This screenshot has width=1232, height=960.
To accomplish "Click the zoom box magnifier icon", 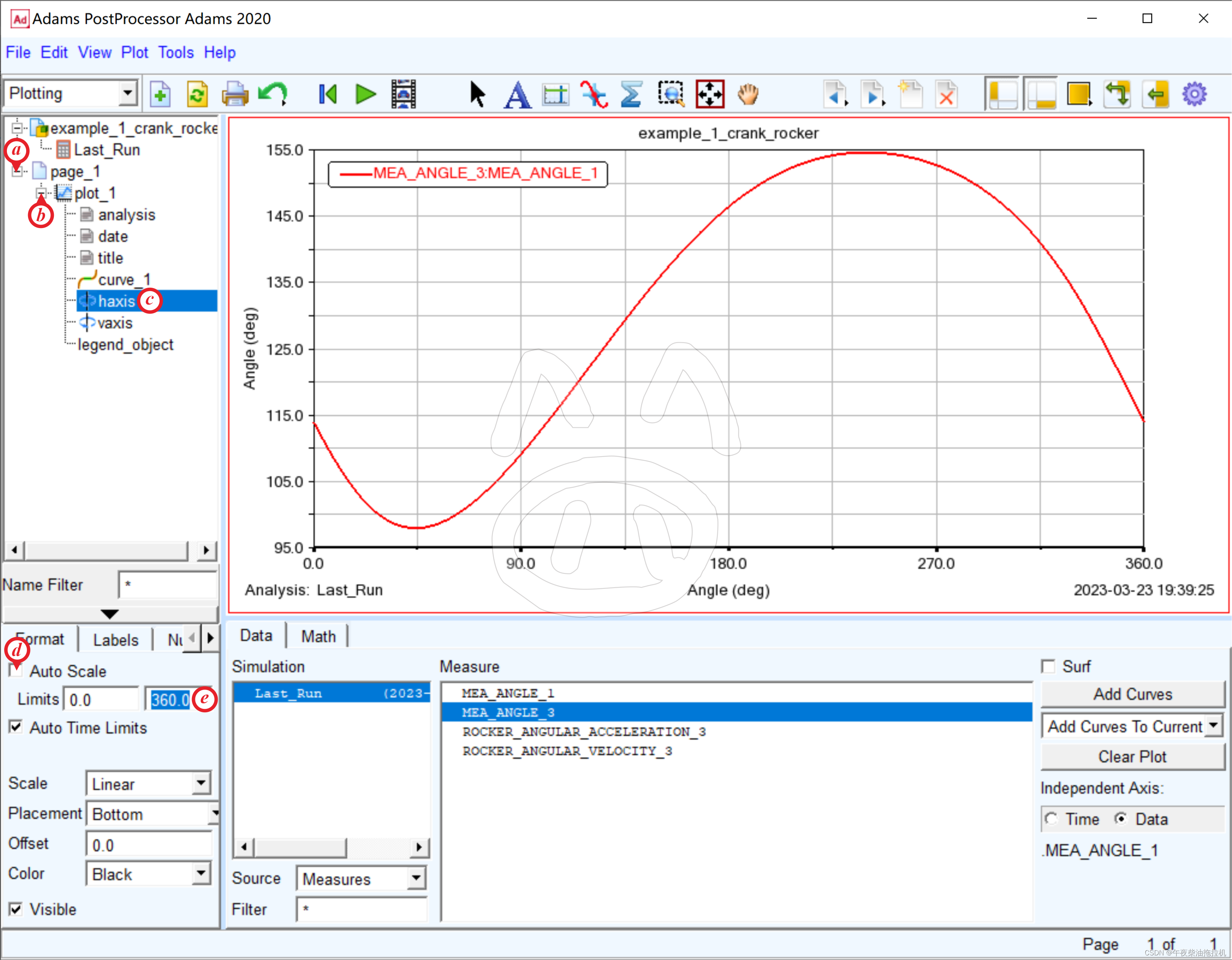I will point(671,94).
